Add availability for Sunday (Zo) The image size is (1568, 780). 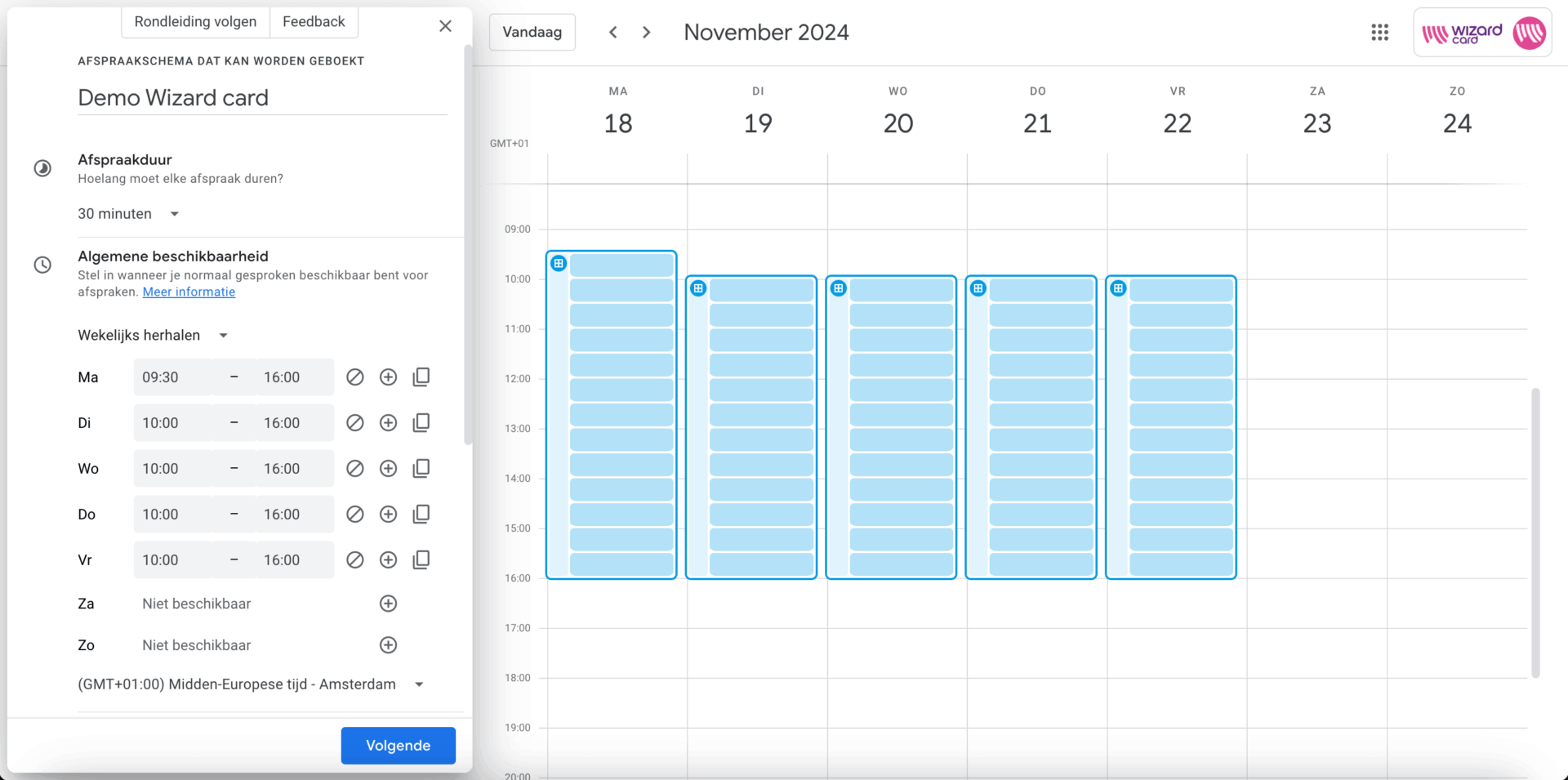(388, 645)
